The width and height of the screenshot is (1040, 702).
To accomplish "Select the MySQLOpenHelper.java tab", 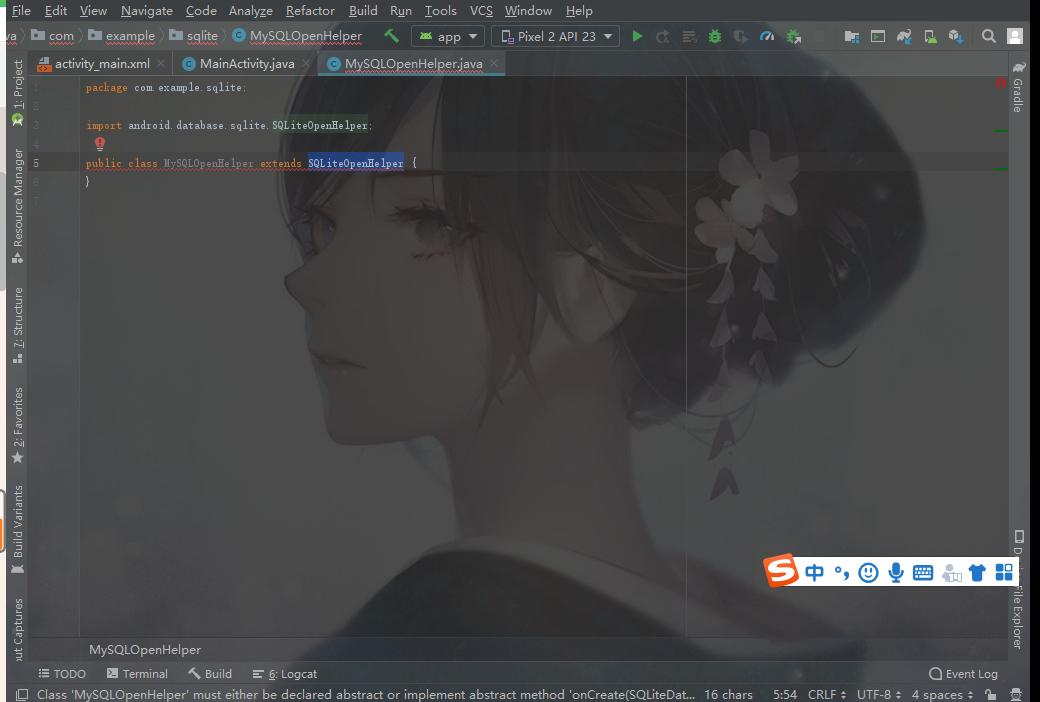I will (x=413, y=64).
